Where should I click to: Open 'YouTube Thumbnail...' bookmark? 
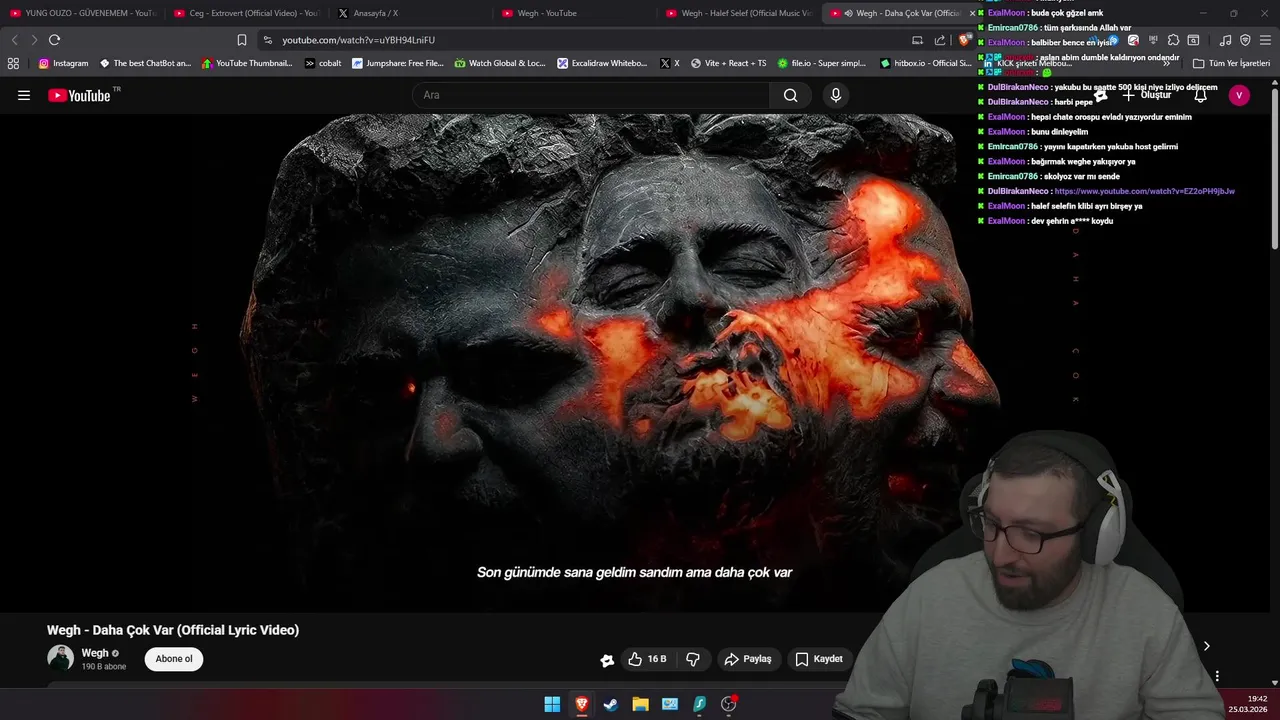pyautogui.click(x=247, y=63)
